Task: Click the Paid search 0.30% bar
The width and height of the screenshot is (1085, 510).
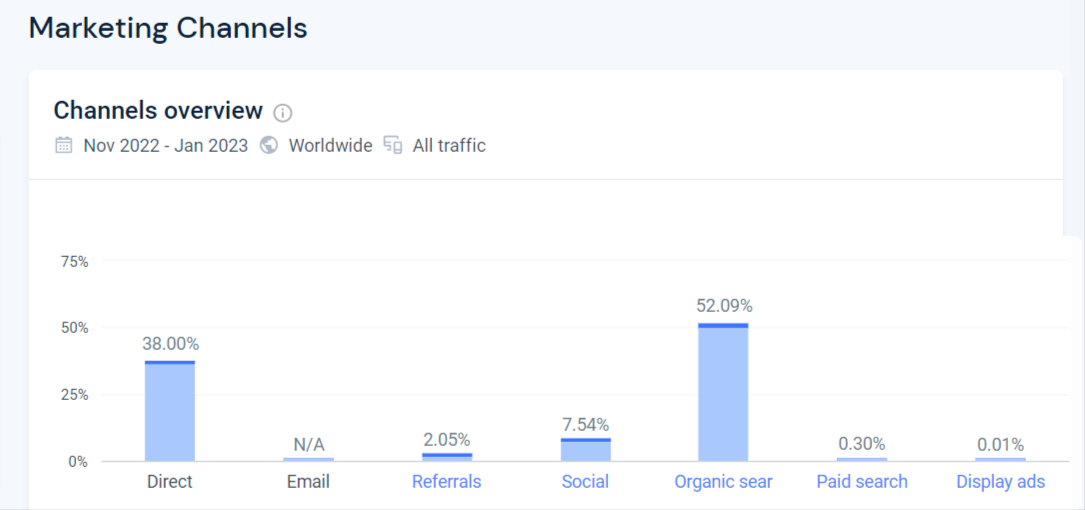Action: (x=861, y=459)
